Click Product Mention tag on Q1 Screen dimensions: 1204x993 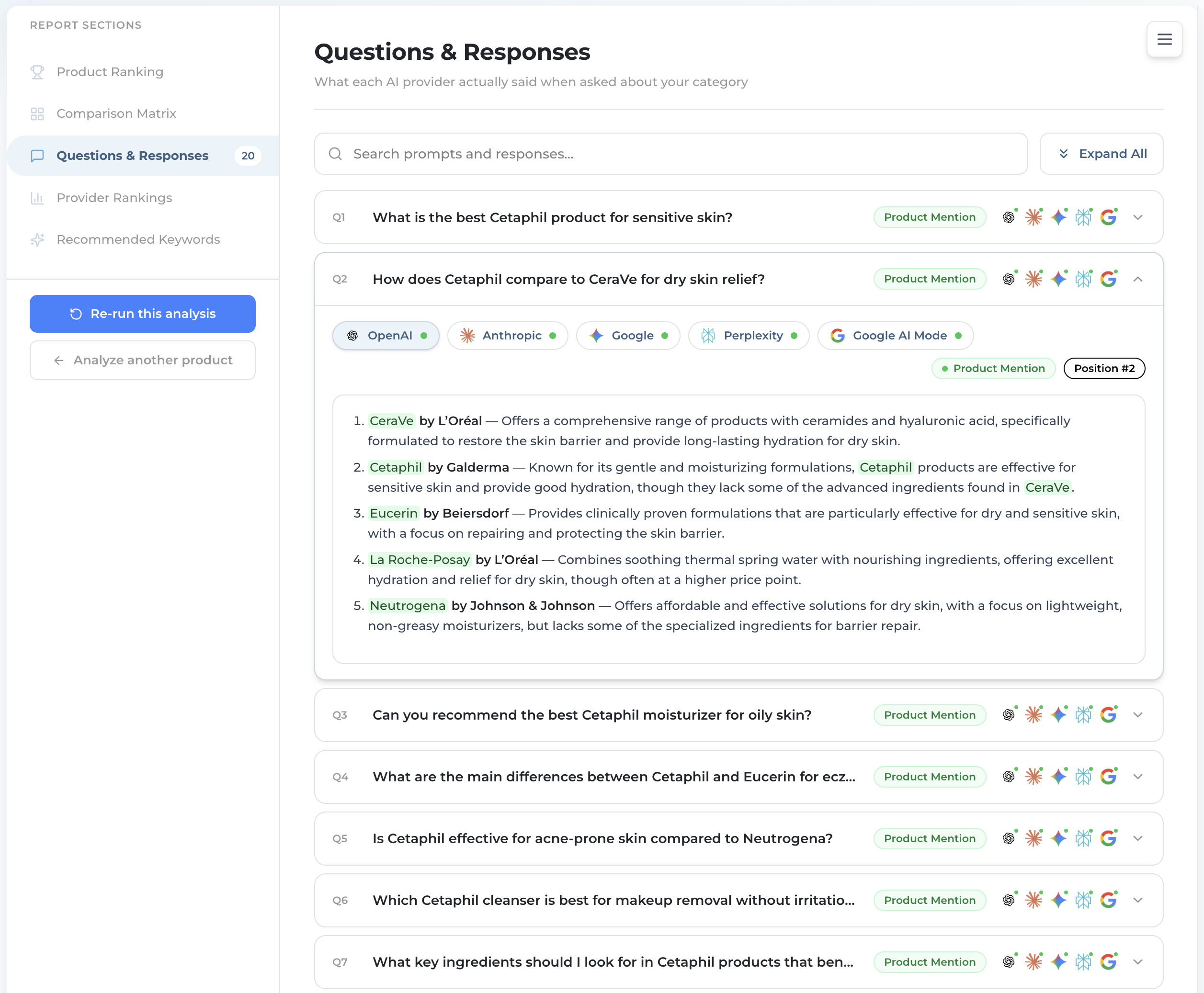point(929,217)
